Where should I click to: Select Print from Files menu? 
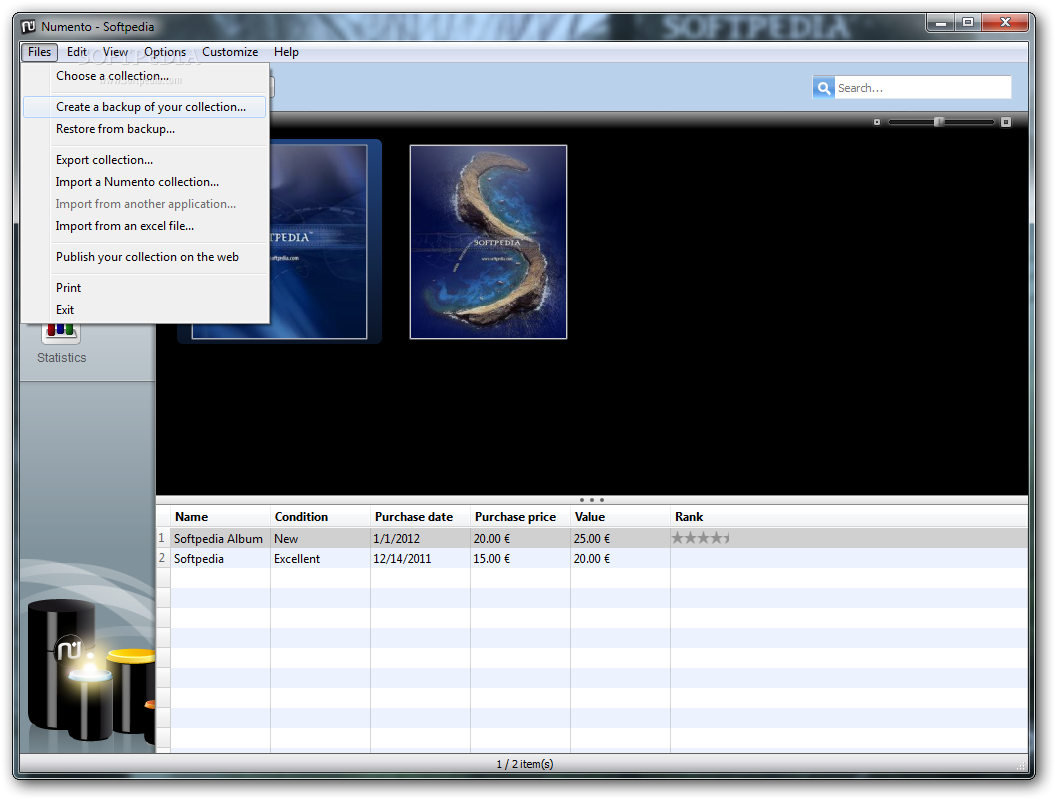[145, 288]
